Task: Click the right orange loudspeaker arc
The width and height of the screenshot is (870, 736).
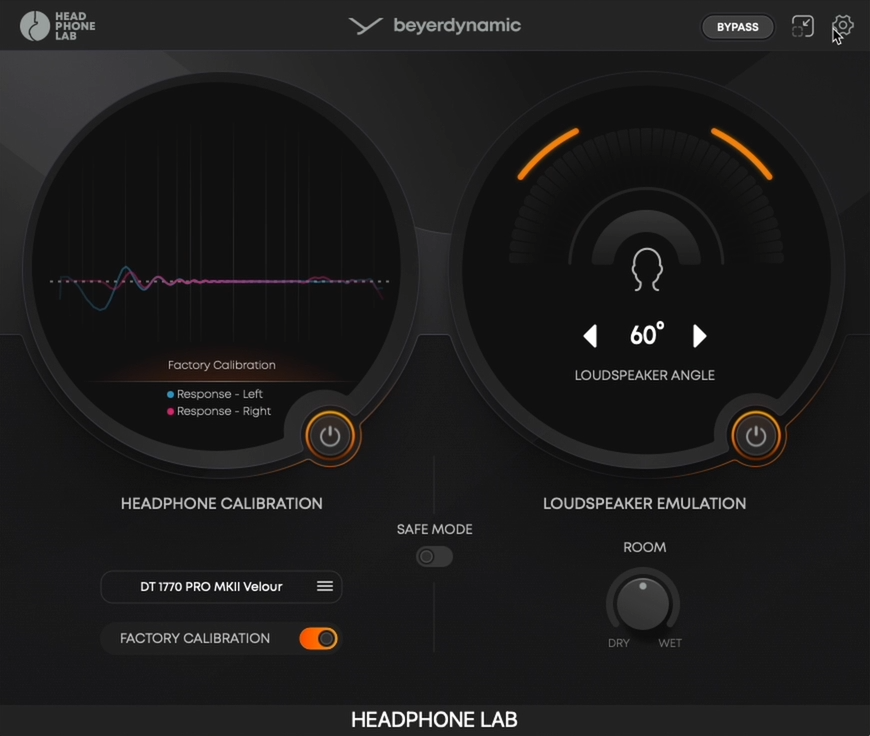Action: [x=742, y=154]
